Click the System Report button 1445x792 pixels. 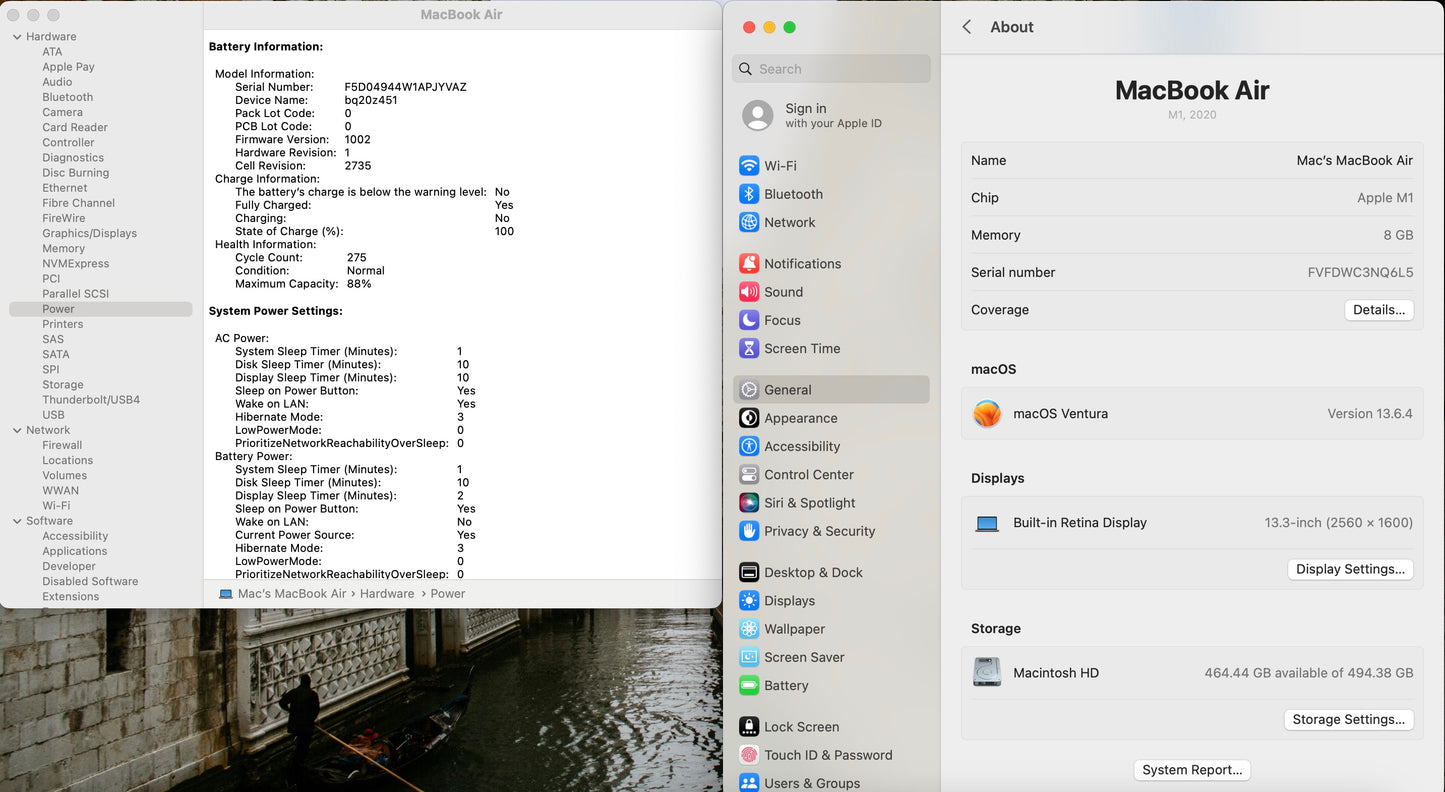(x=1192, y=770)
